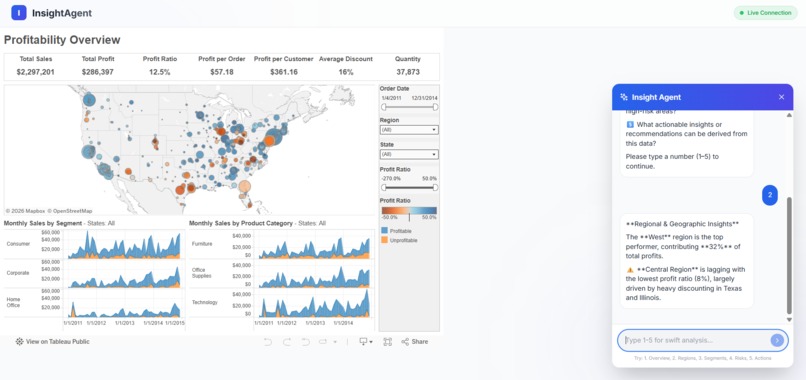The image size is (806, 380).
Task: Click the 'Try: 1. Overview...' hint text
Action: pos(702,358)
